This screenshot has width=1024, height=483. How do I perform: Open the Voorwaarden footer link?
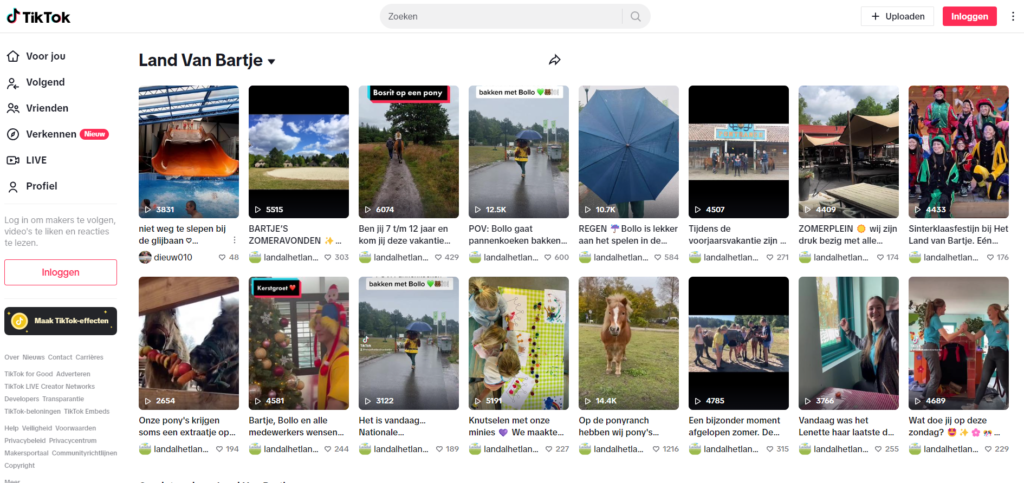click(76, 428)
